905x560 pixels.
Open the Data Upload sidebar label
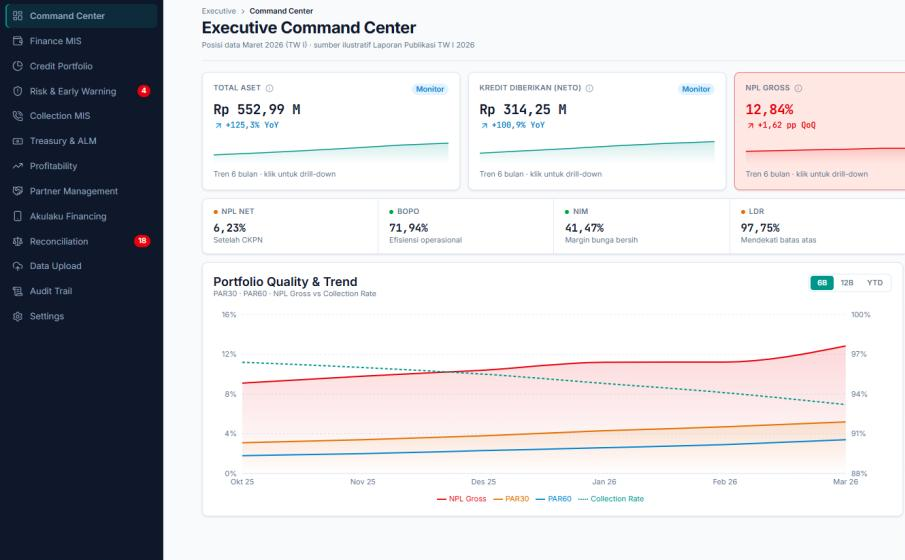point(55,266)
